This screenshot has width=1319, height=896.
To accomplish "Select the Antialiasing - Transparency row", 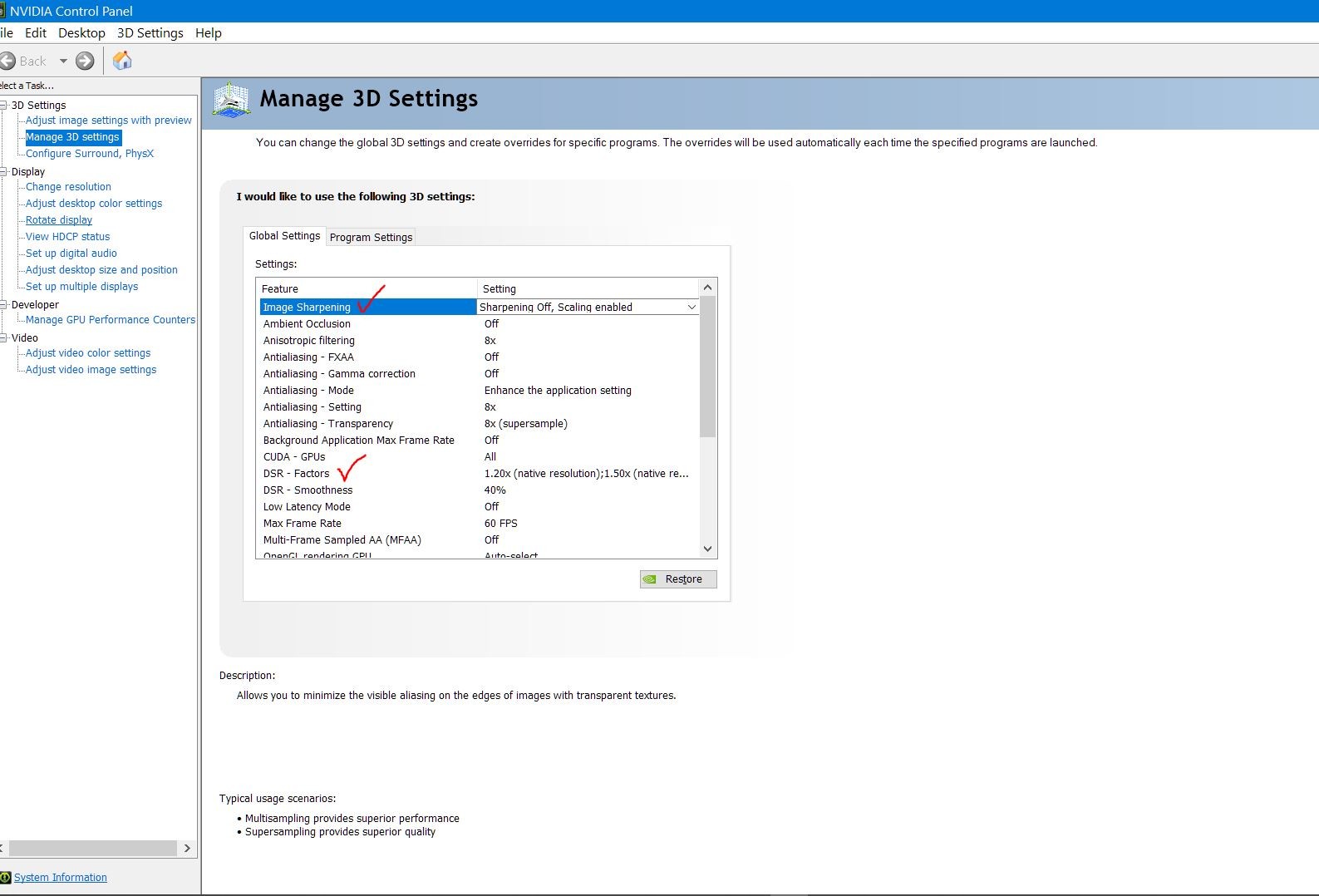I will (480, 424).
